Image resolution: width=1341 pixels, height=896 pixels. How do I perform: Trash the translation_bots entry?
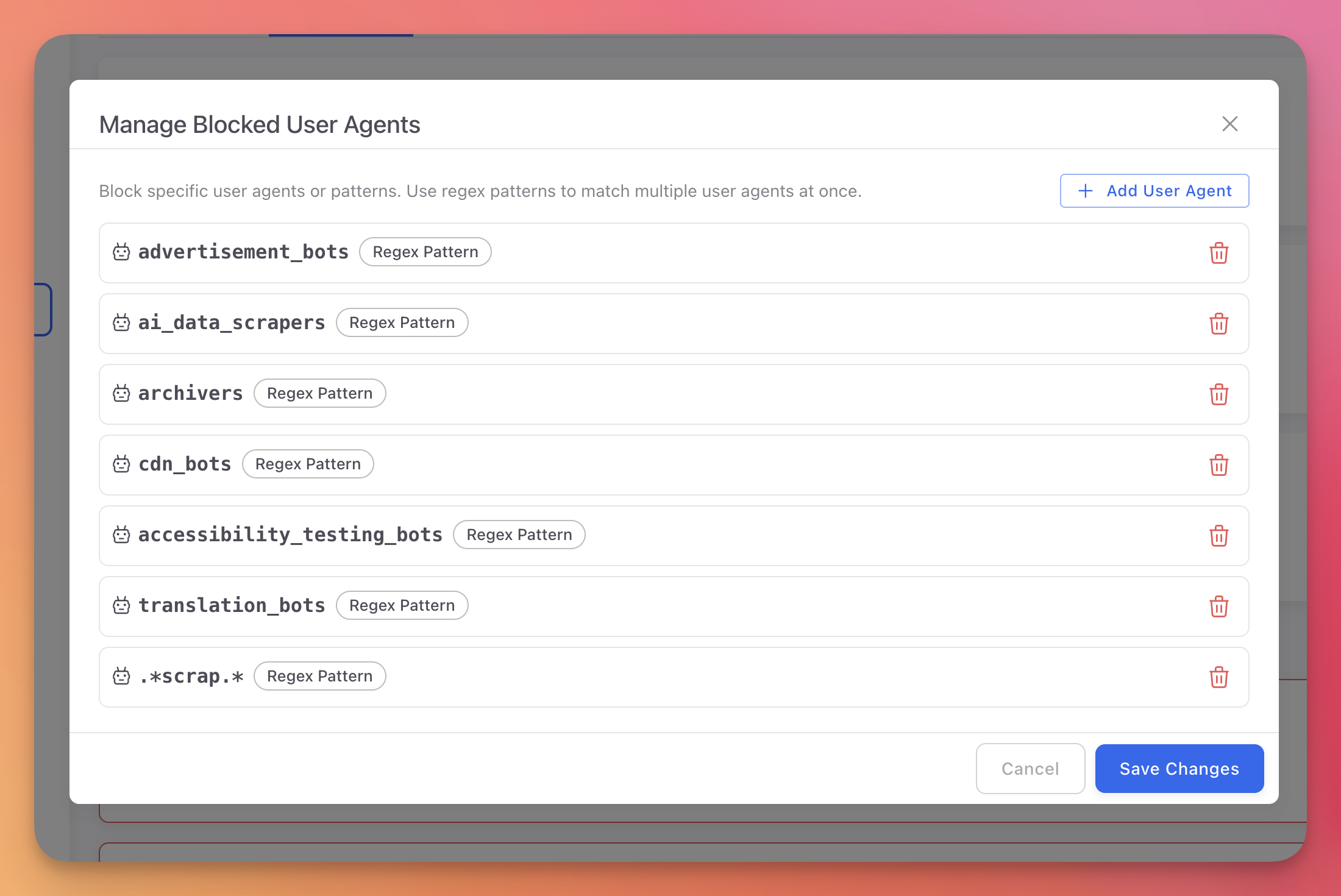(1218, 606)
